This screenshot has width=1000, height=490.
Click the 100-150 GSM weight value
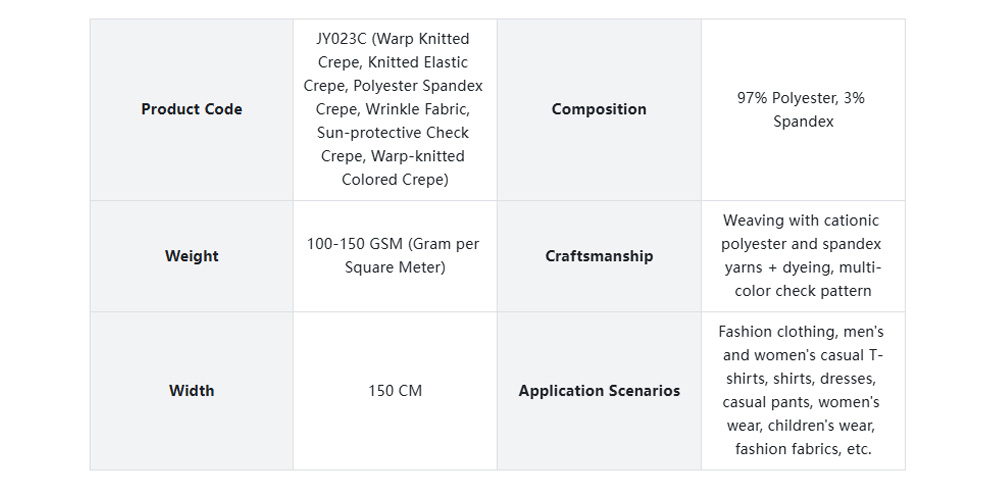393,244
